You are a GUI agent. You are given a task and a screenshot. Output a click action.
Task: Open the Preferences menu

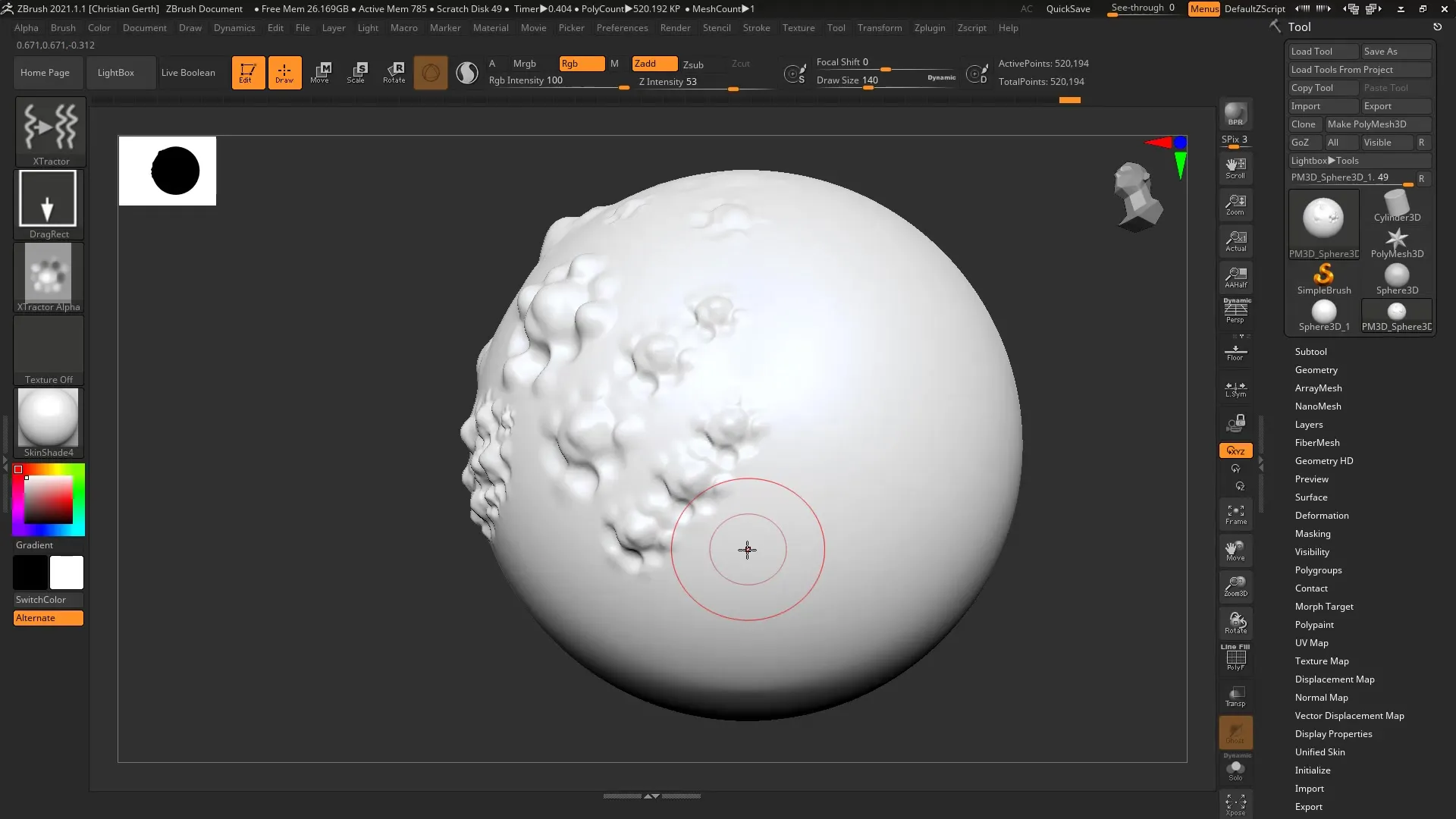pos(622,28)
